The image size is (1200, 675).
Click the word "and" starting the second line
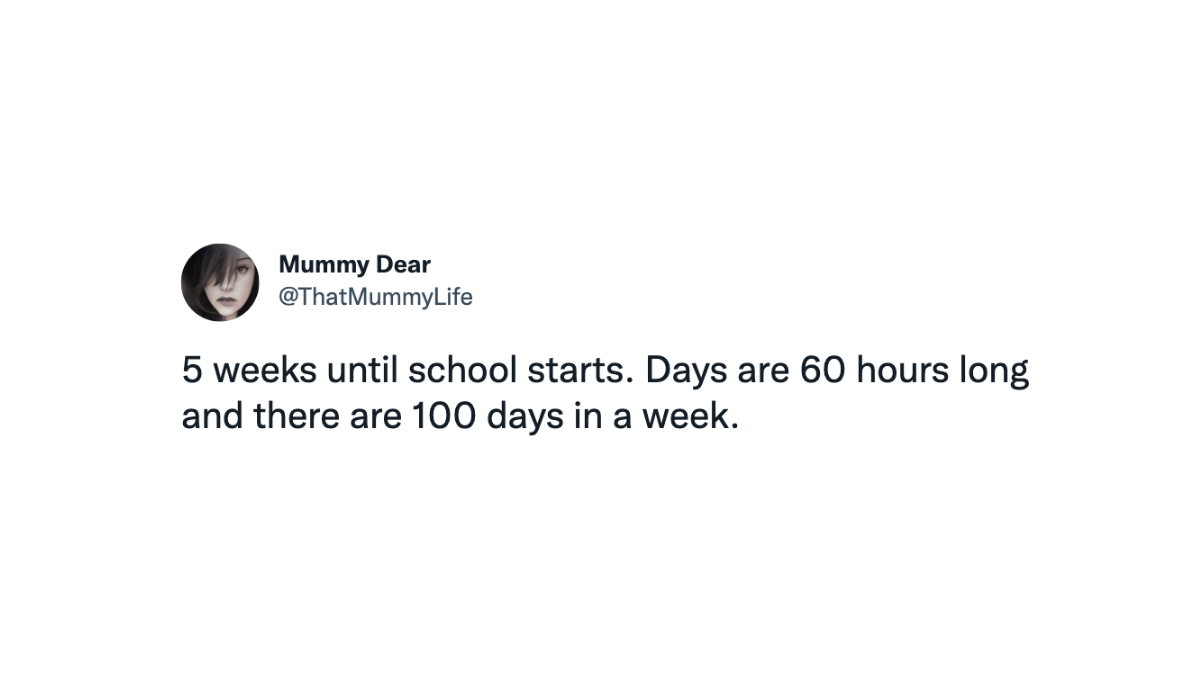point(212,415)
